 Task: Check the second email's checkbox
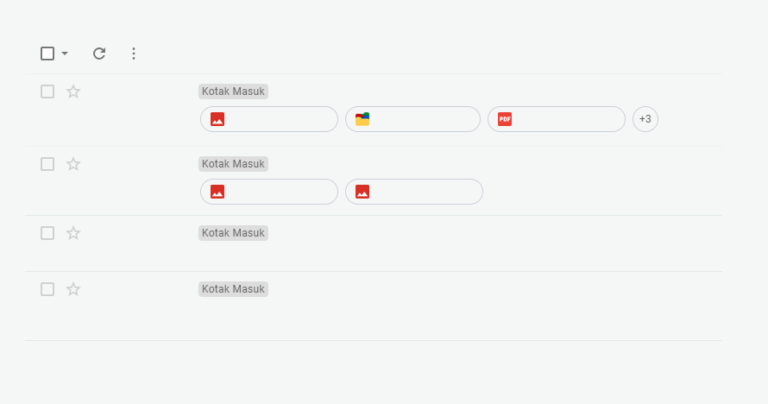[x=48, y=164]
